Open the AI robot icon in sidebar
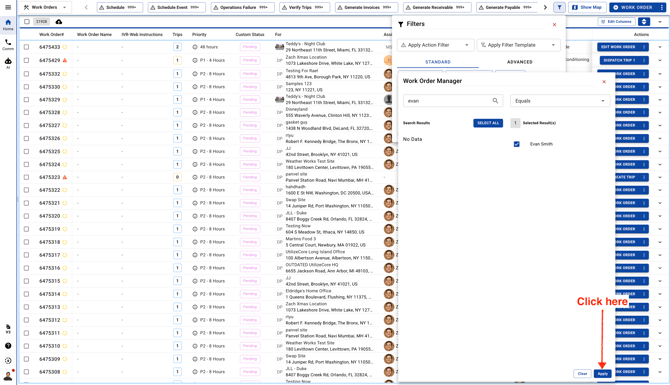Viewport: 670px width, 385px height. point(8,63)
